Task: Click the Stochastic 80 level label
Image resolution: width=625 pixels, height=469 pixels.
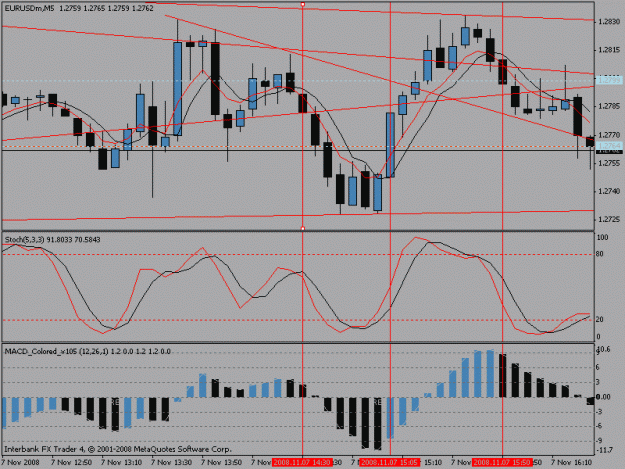Action: coord(600,254)
